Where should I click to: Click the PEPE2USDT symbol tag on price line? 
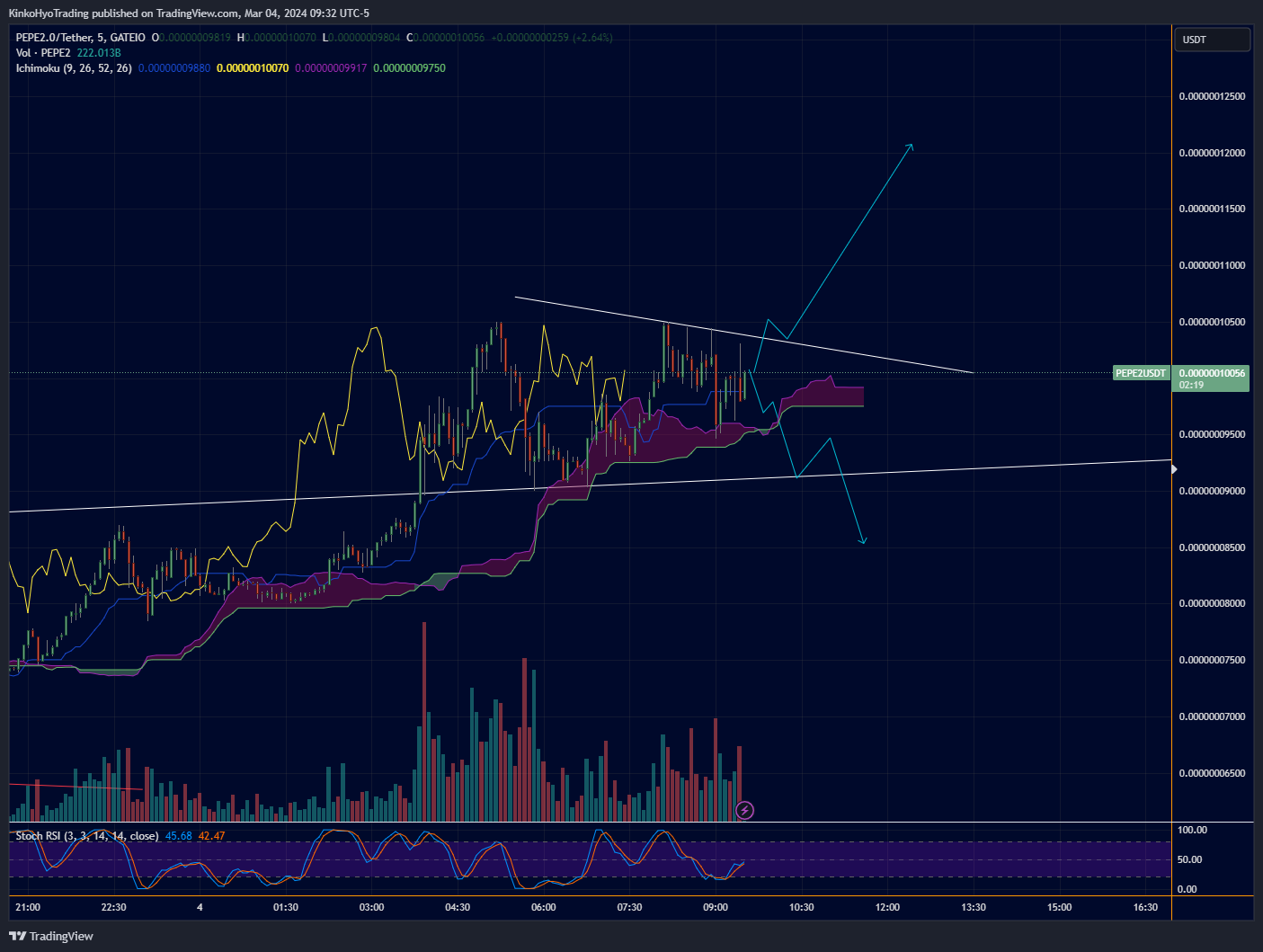point(1141,373)
